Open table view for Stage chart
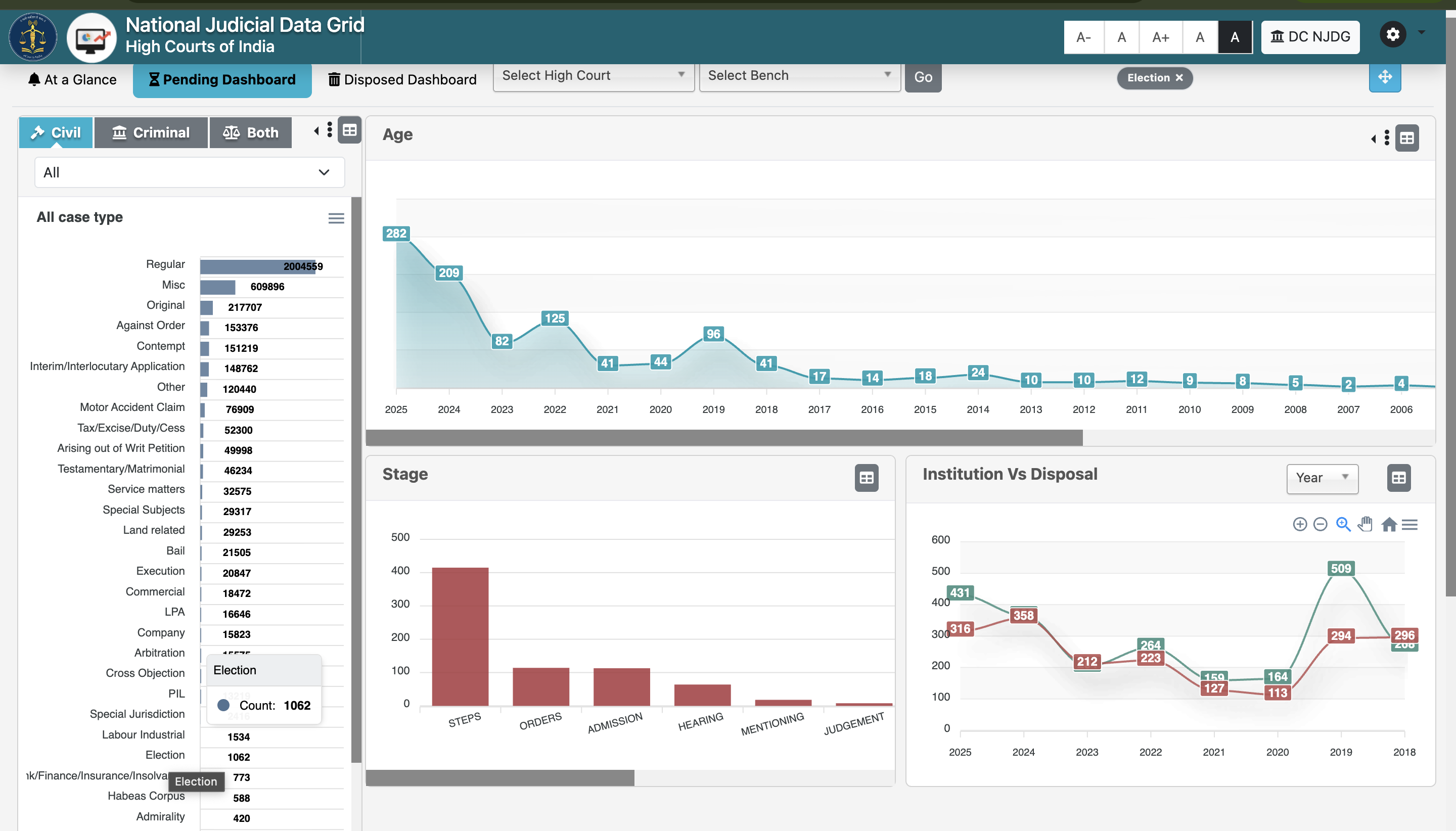This screenshot has width=1456, height=831. 866,478
